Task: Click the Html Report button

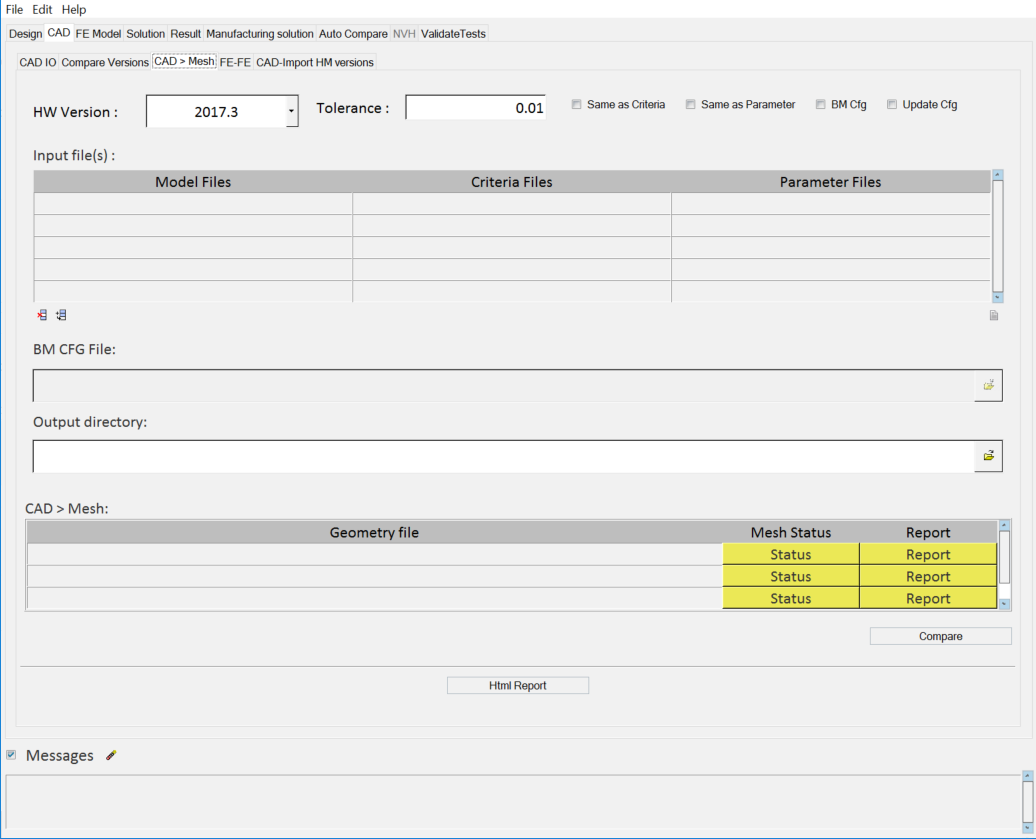Action: point(517,686)
